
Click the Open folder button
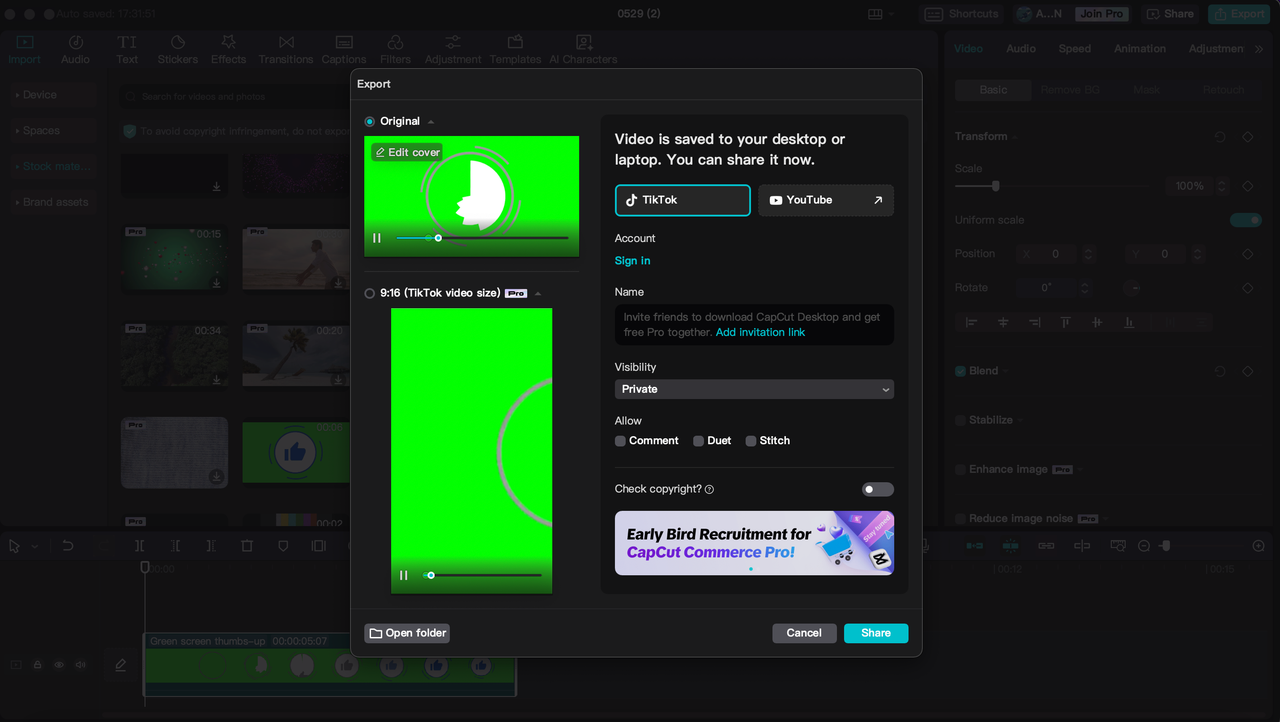407,633
